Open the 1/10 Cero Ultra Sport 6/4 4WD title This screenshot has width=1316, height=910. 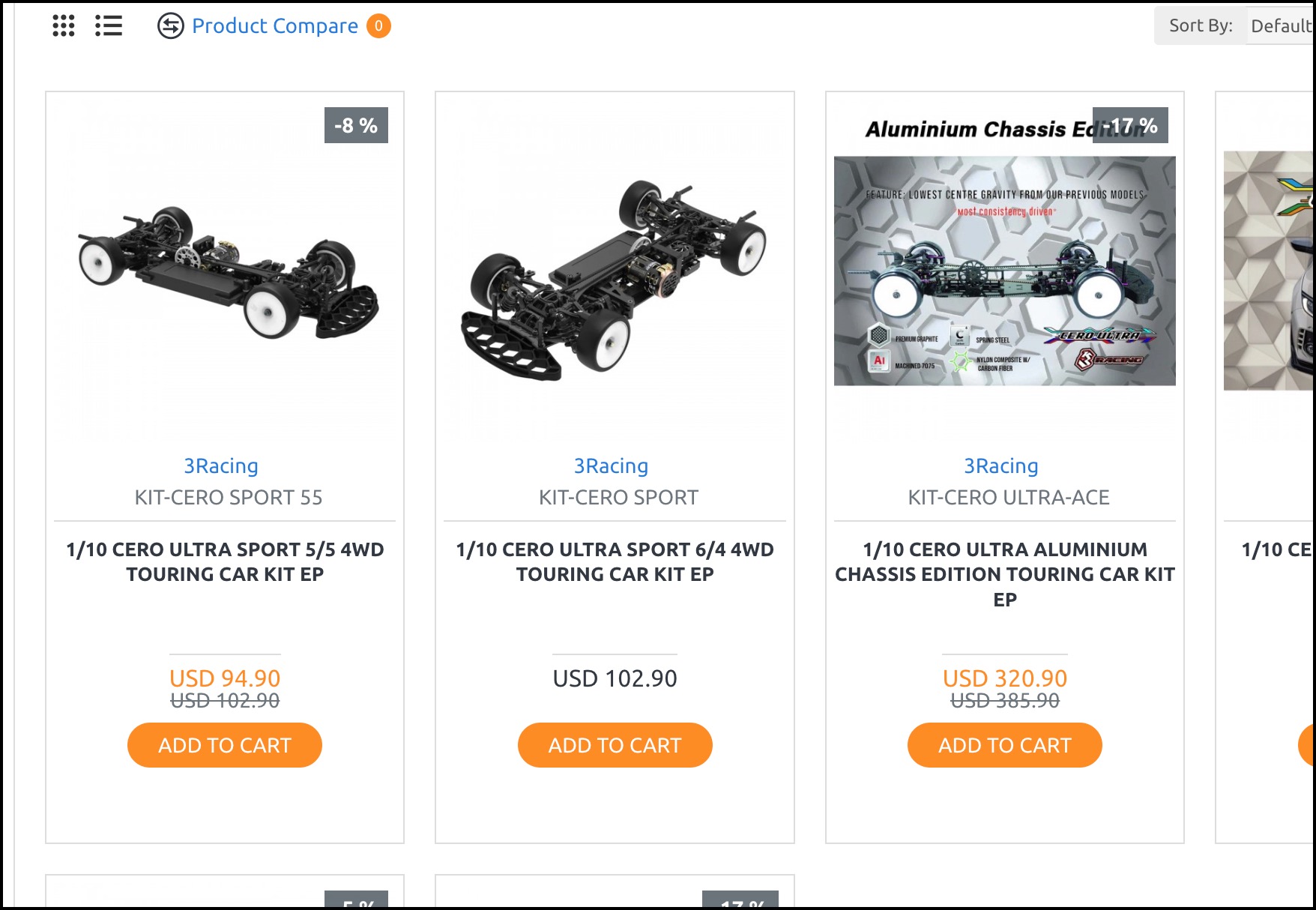(615, 561)
